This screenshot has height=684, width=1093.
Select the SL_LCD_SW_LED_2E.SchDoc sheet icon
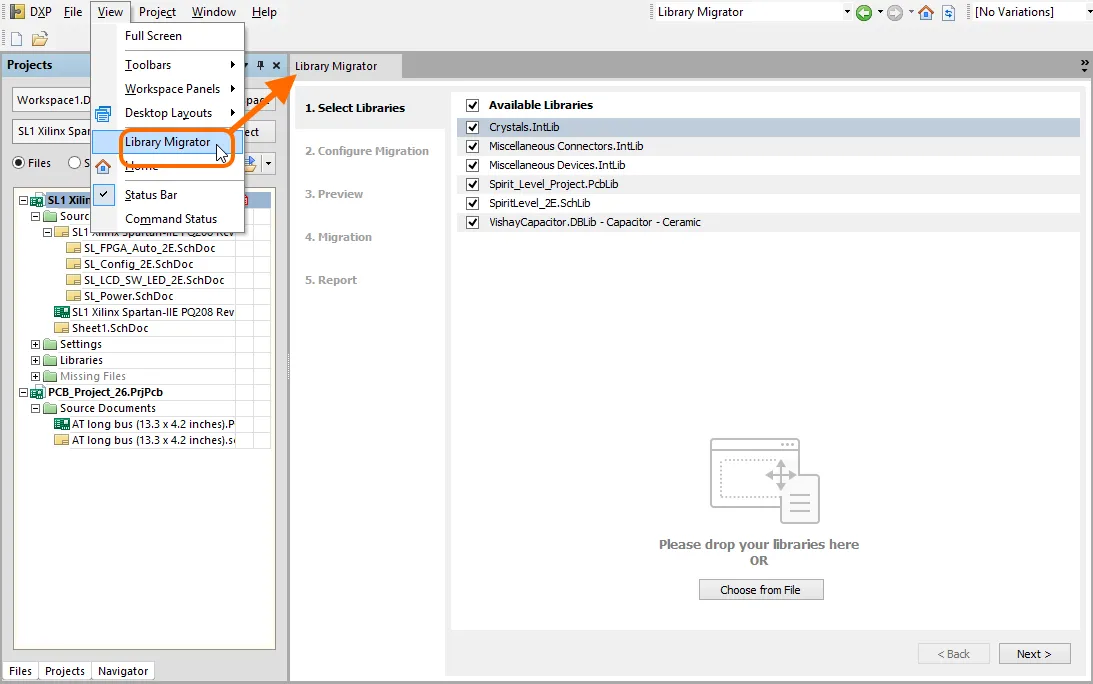click(73, 280)
